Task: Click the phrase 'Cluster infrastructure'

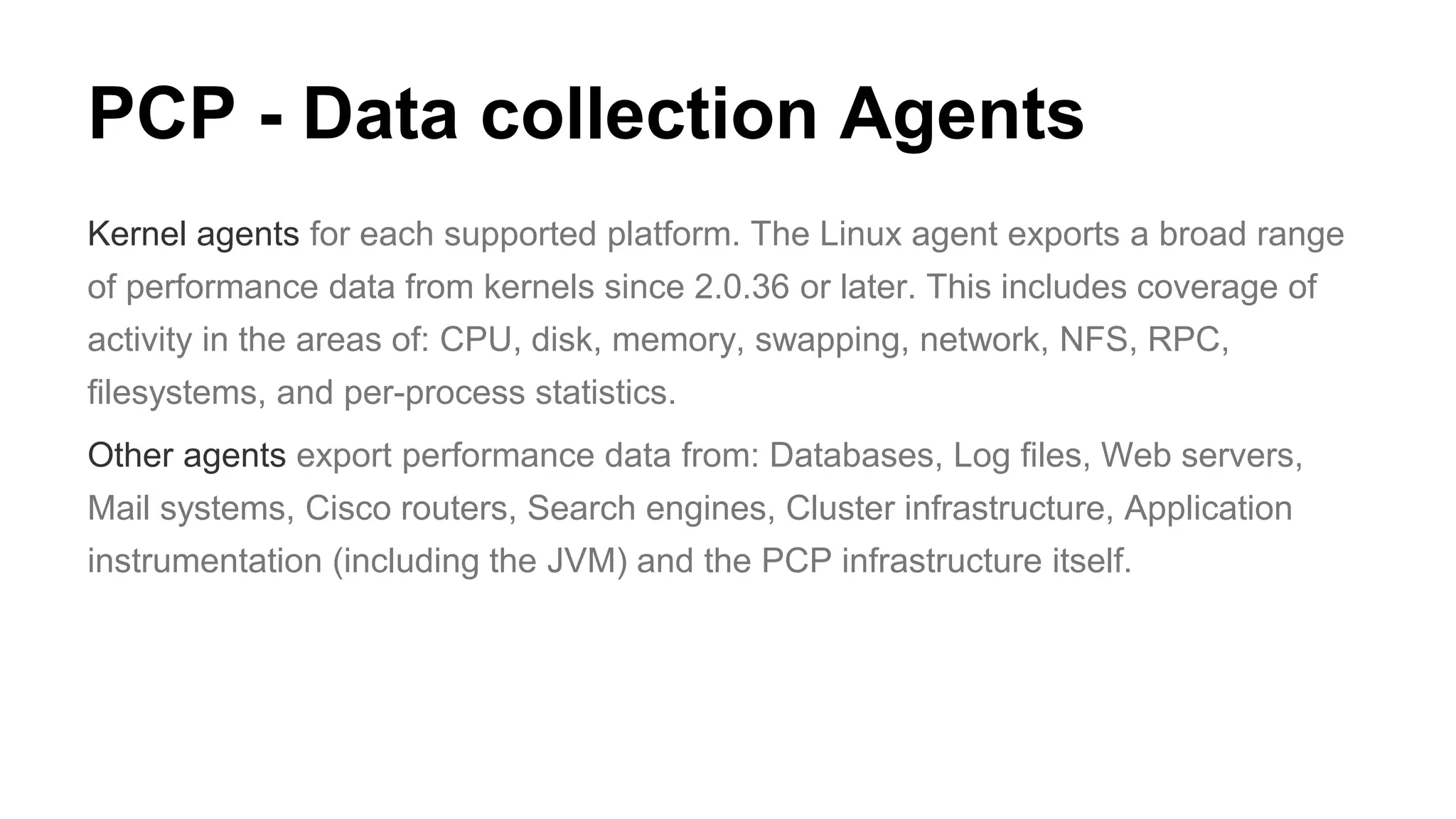Action: [x=944, y=508]
